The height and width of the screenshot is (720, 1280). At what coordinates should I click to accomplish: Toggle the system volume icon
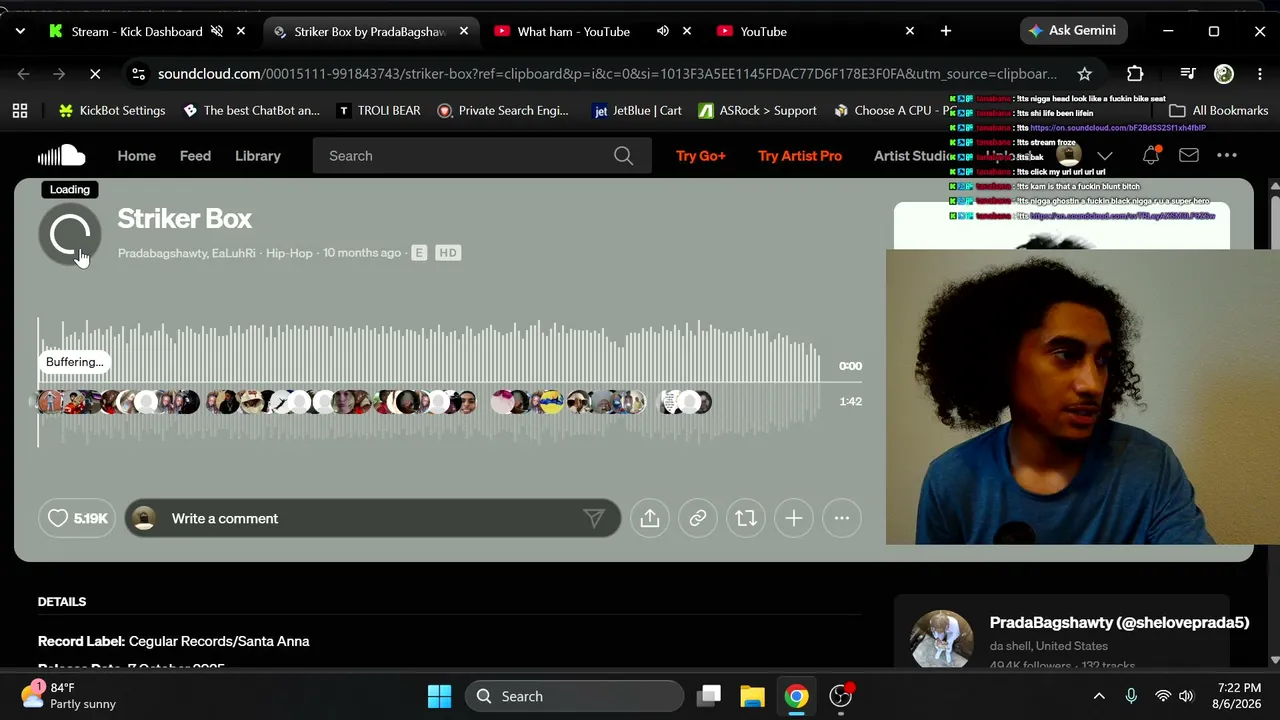(x=1186, y=696)
